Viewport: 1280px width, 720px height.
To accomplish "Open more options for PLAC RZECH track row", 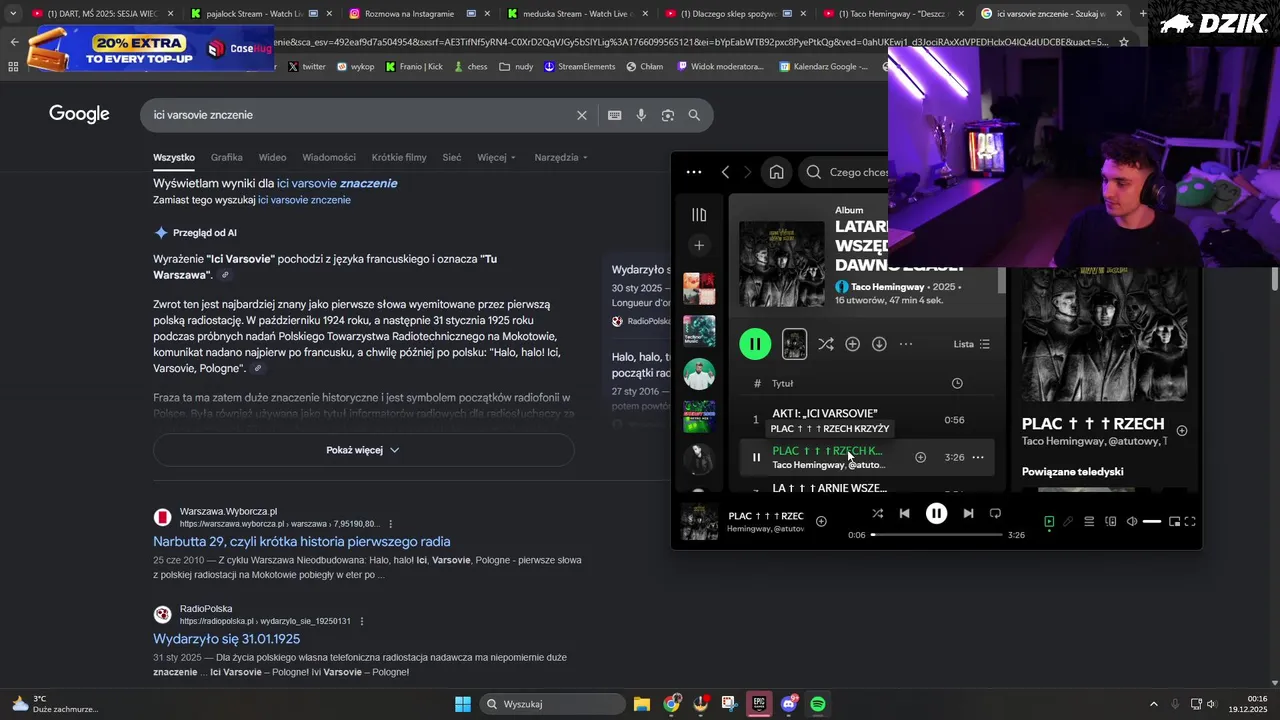I will coord(978,457).
